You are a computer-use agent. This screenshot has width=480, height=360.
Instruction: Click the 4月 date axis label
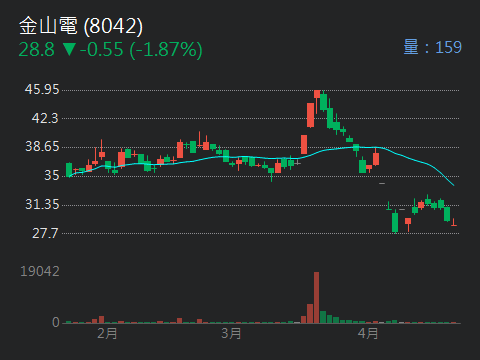[368, 333]
